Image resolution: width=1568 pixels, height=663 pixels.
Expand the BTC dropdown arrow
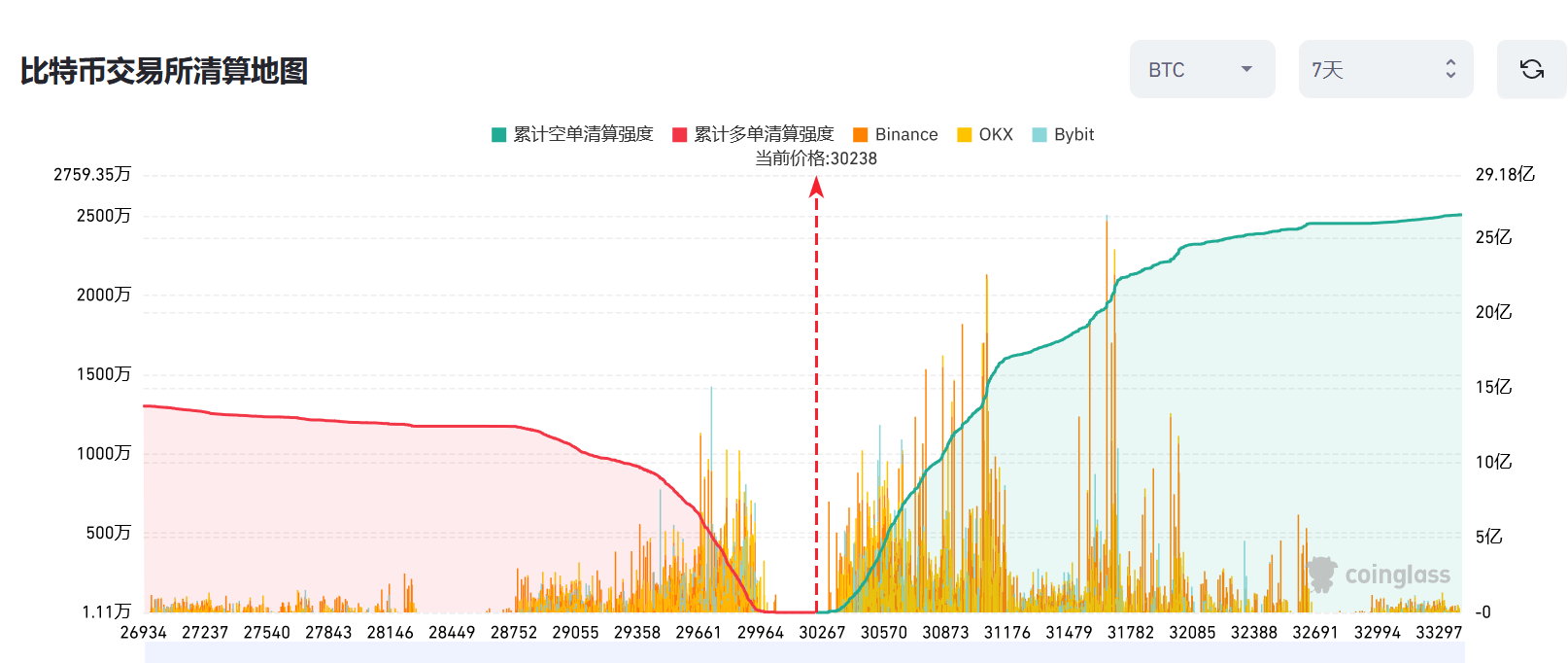pos(1246,69)
